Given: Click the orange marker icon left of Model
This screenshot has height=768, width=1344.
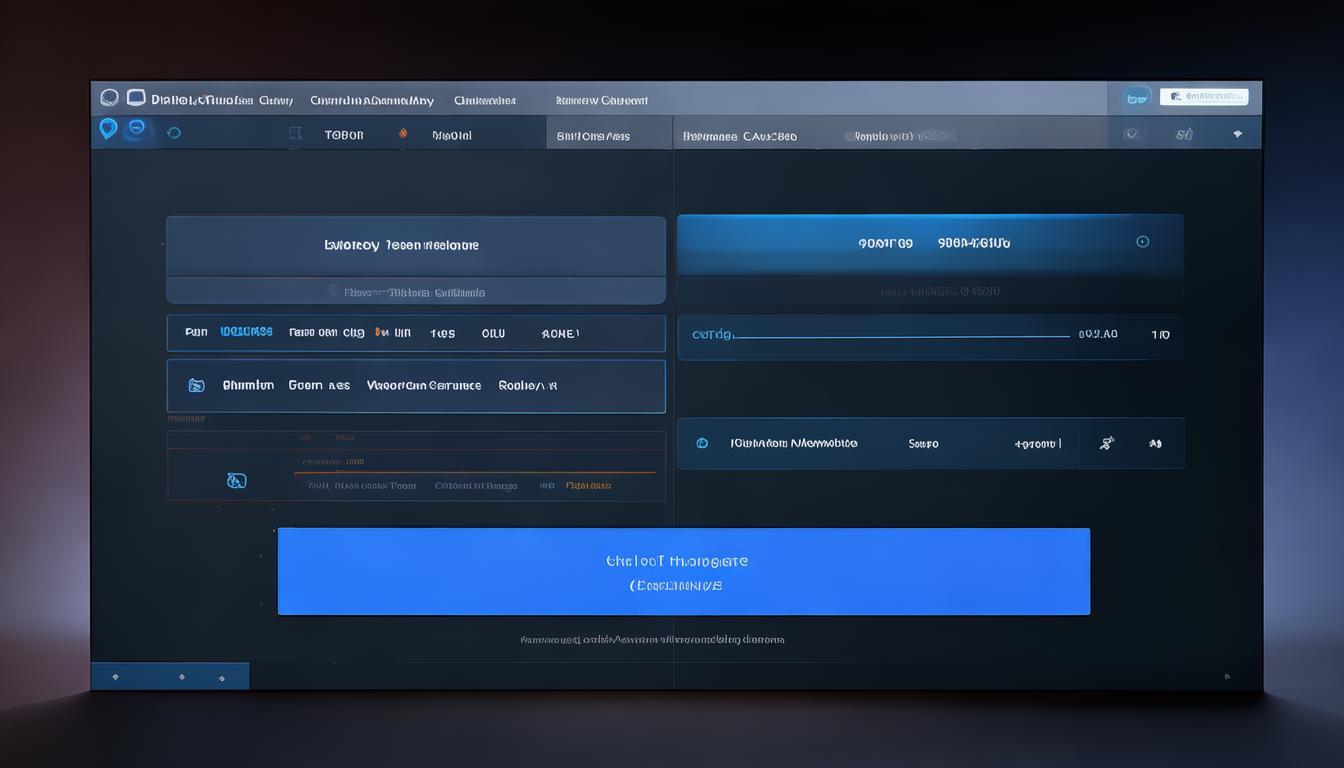Looking at the screenshot, I should 403,133.
